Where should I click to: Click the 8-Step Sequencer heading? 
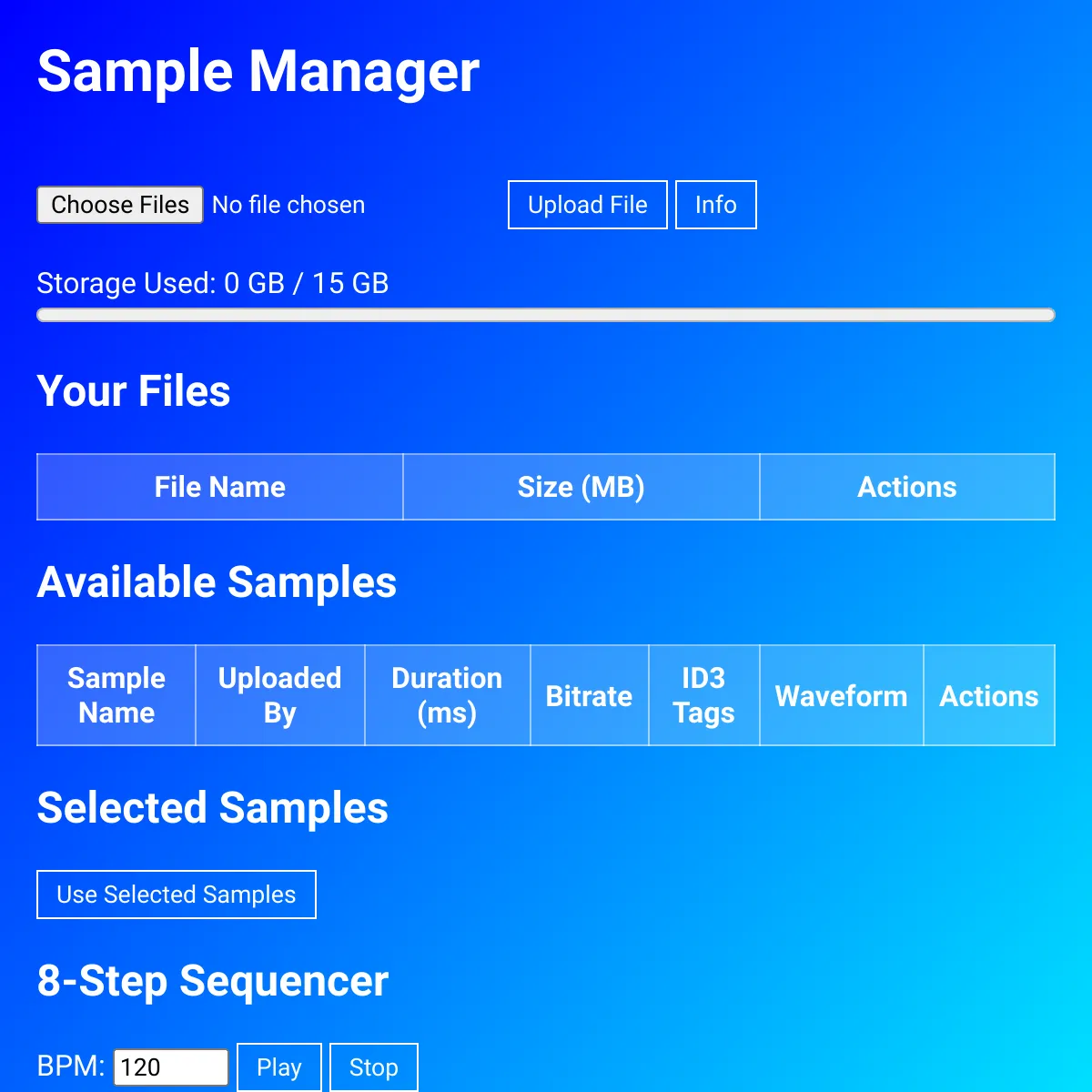pos(212,981)
